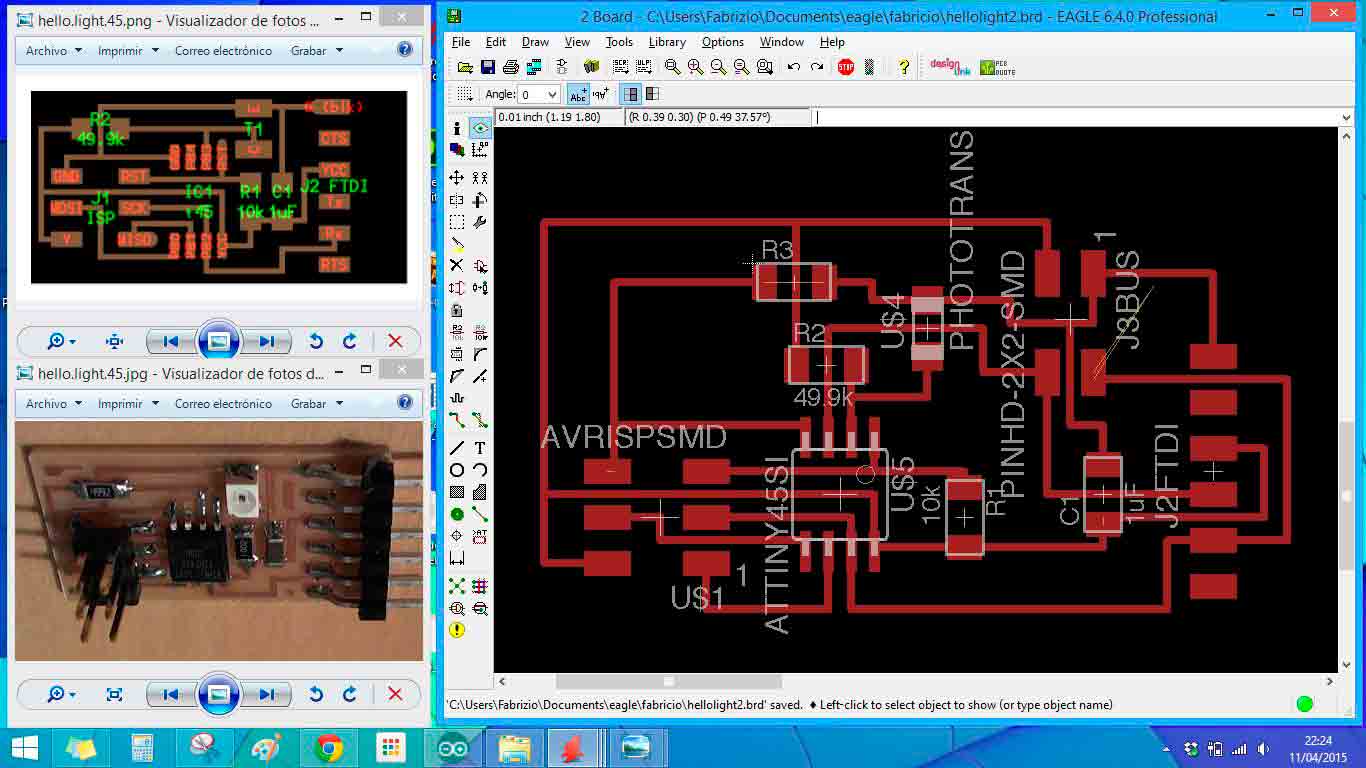Toggle the mirrored text orientation button
This screenshot has width=1366, height=768.
(601, 94)
